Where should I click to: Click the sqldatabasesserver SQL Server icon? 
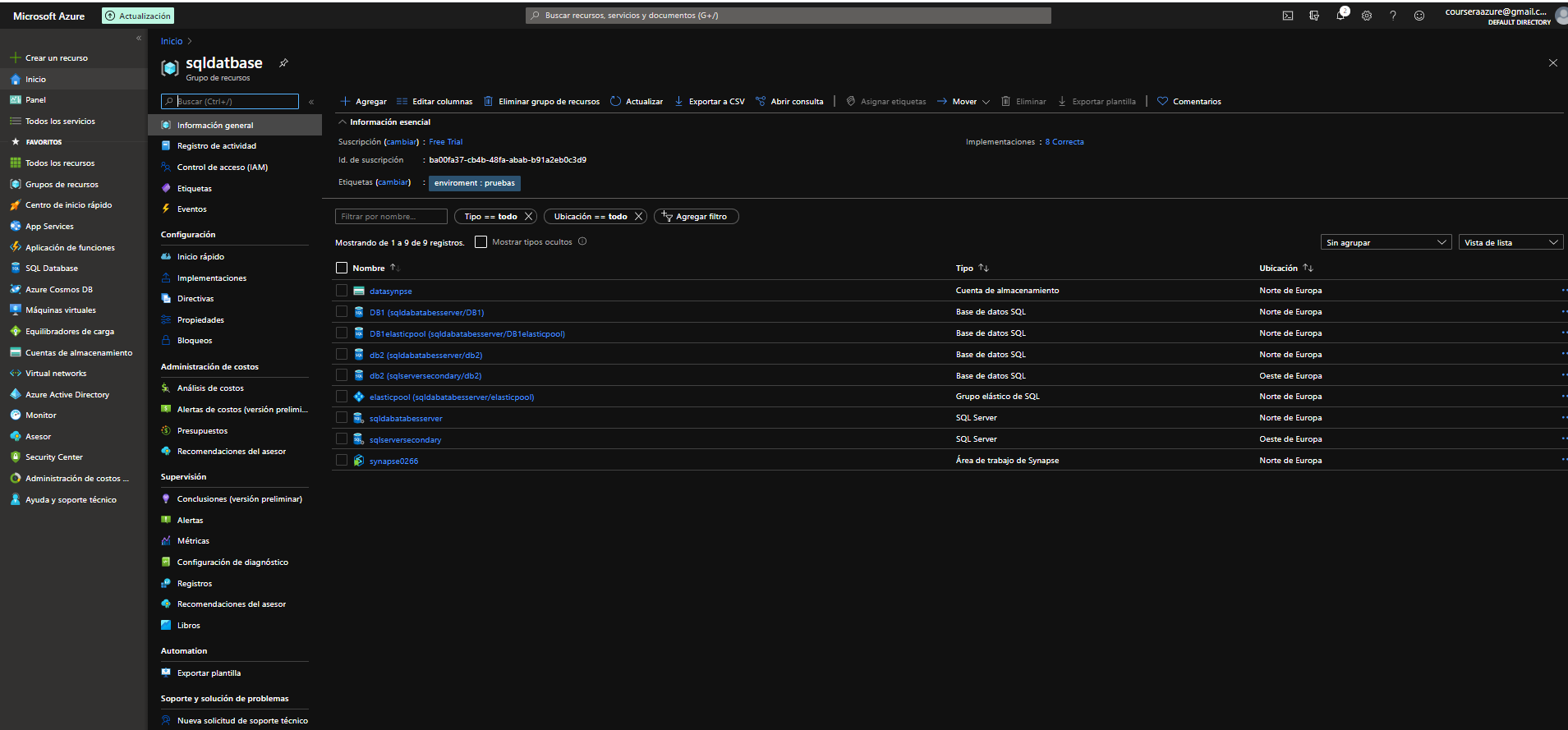tap(359, 418)
